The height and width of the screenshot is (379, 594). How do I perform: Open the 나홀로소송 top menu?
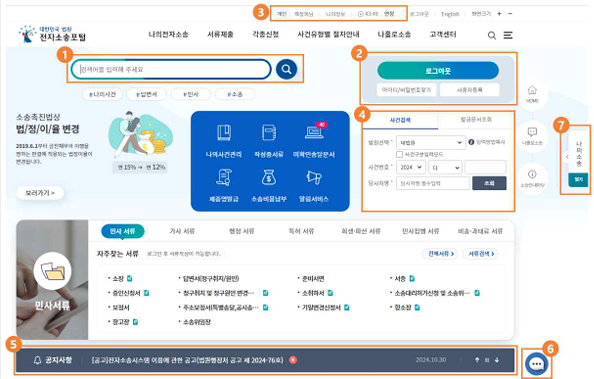394,34
